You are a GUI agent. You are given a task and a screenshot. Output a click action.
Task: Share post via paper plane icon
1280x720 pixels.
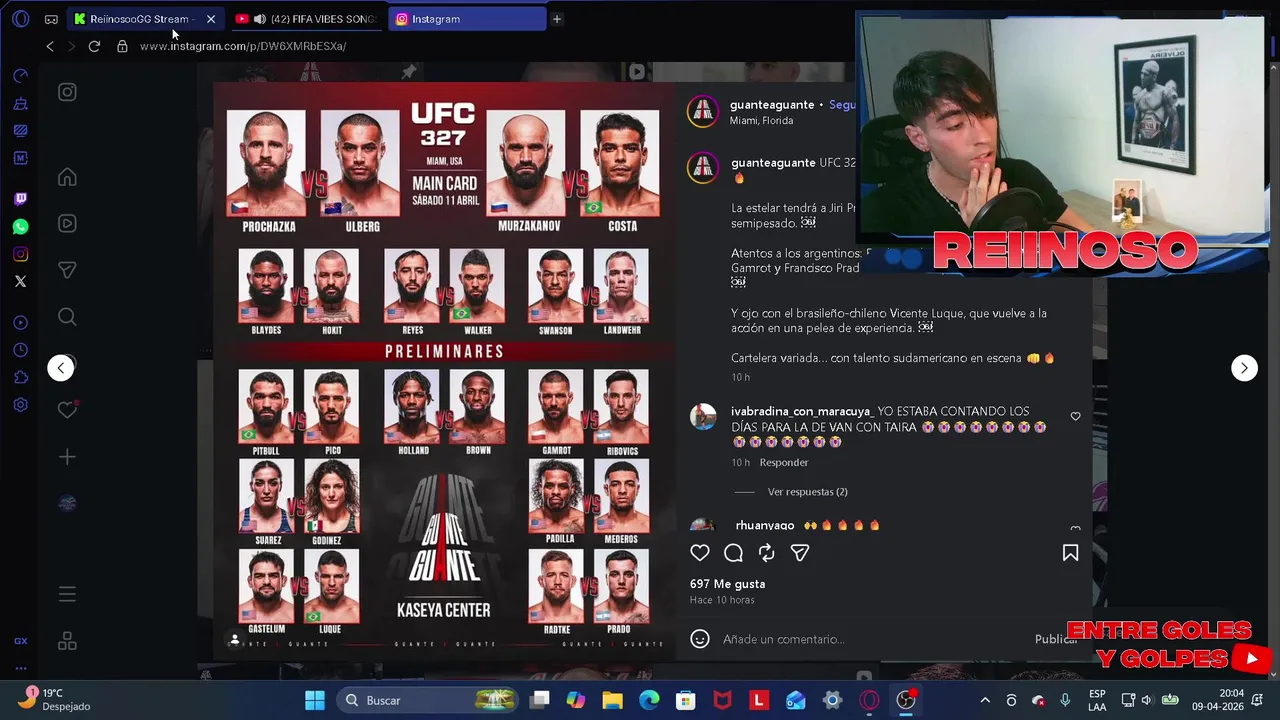click(800, 553)
